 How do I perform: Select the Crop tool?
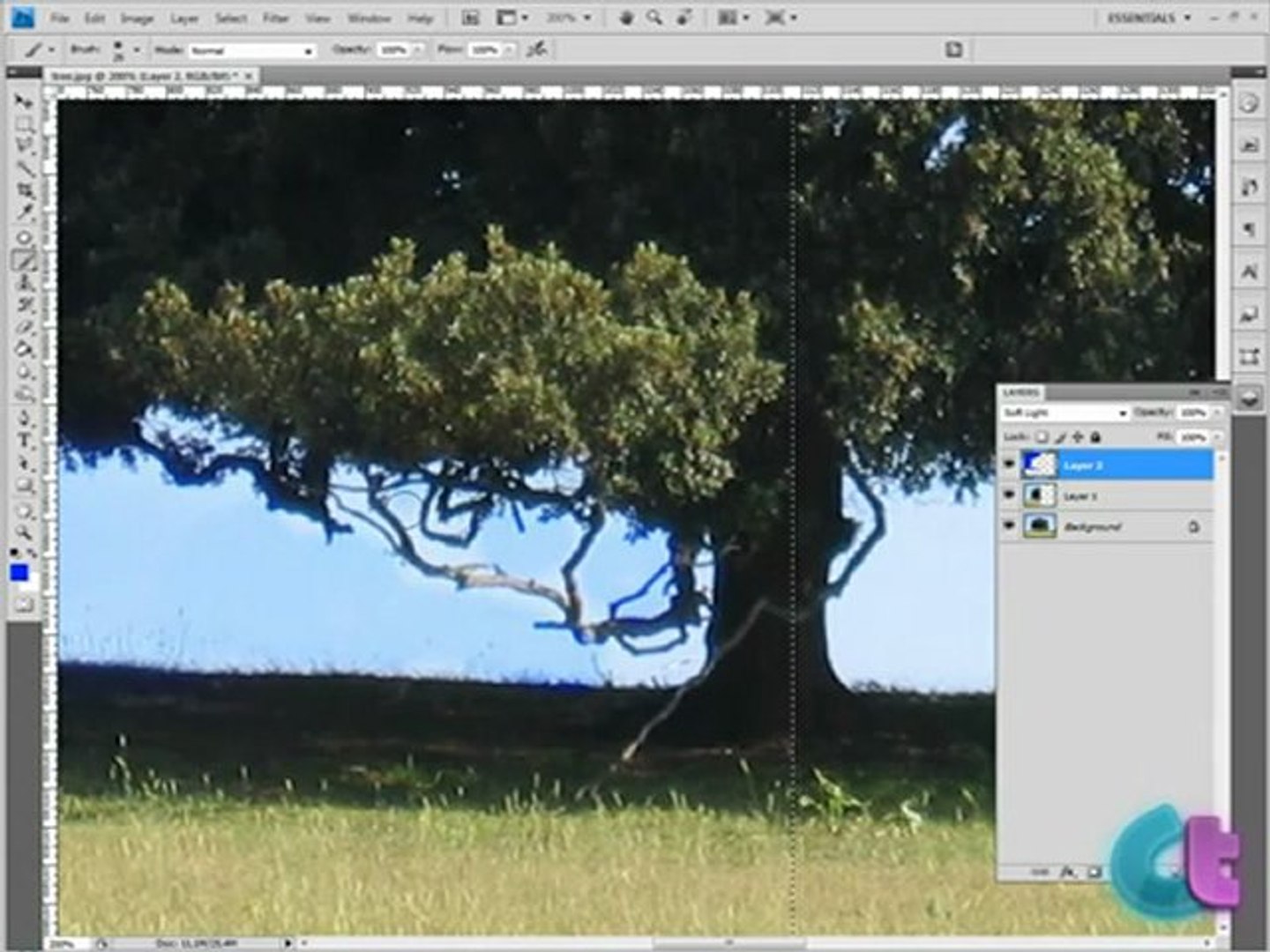24,191
